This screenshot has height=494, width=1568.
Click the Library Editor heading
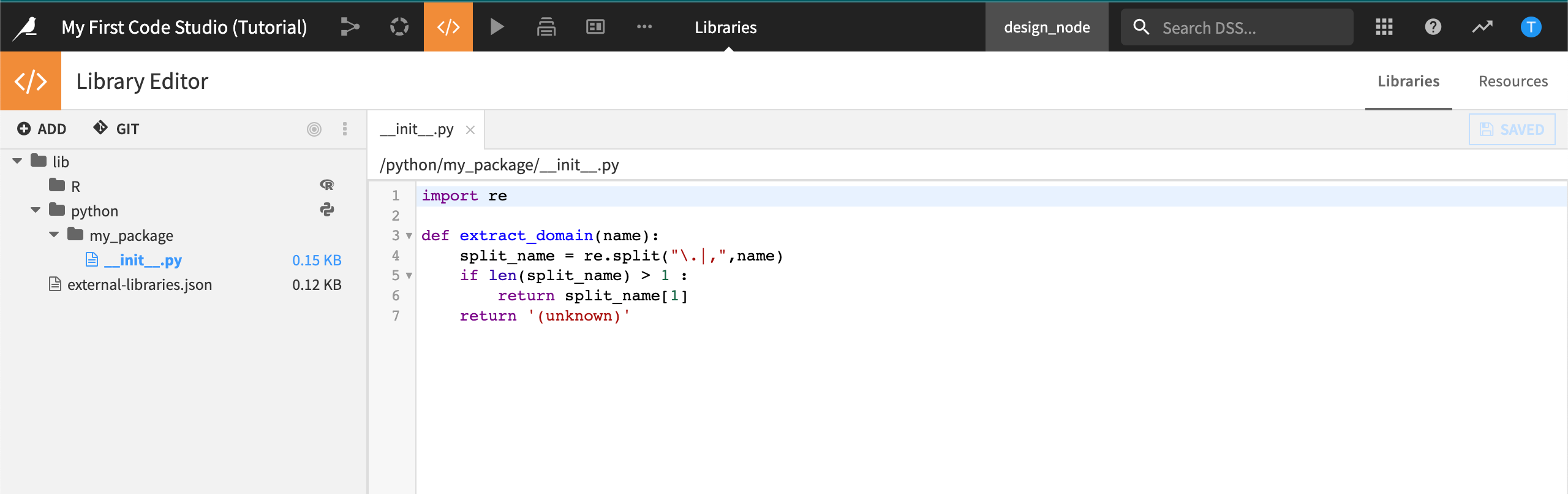pos(142,81)
